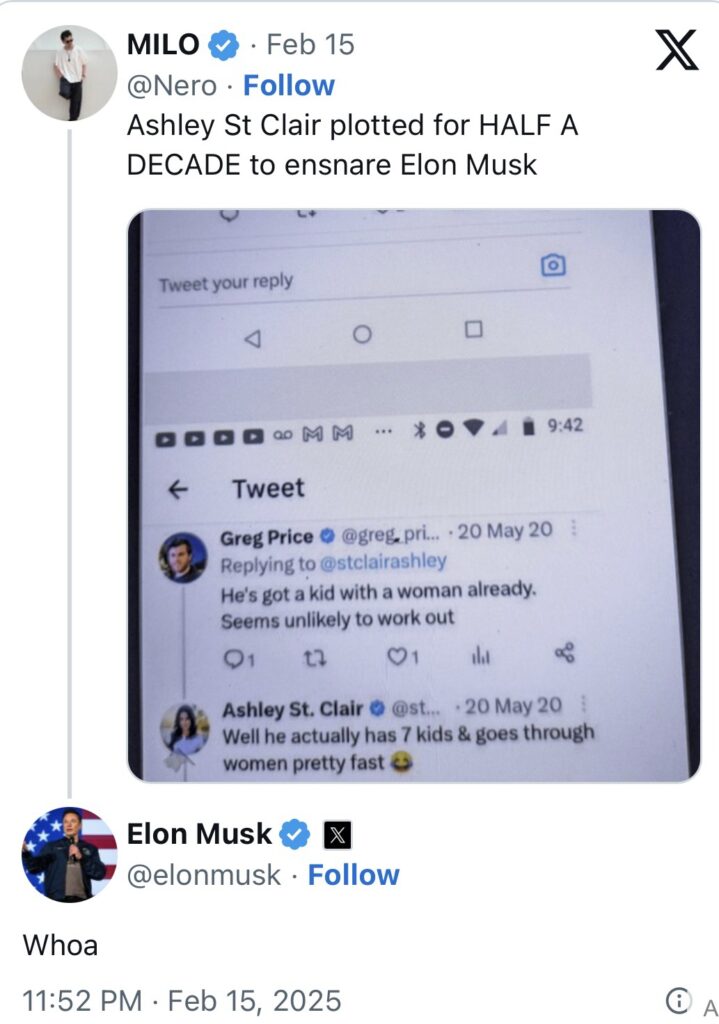This screenshot has height=1024, width=719.
Task: Open the @stclairashley mention link
Action: 383,563
